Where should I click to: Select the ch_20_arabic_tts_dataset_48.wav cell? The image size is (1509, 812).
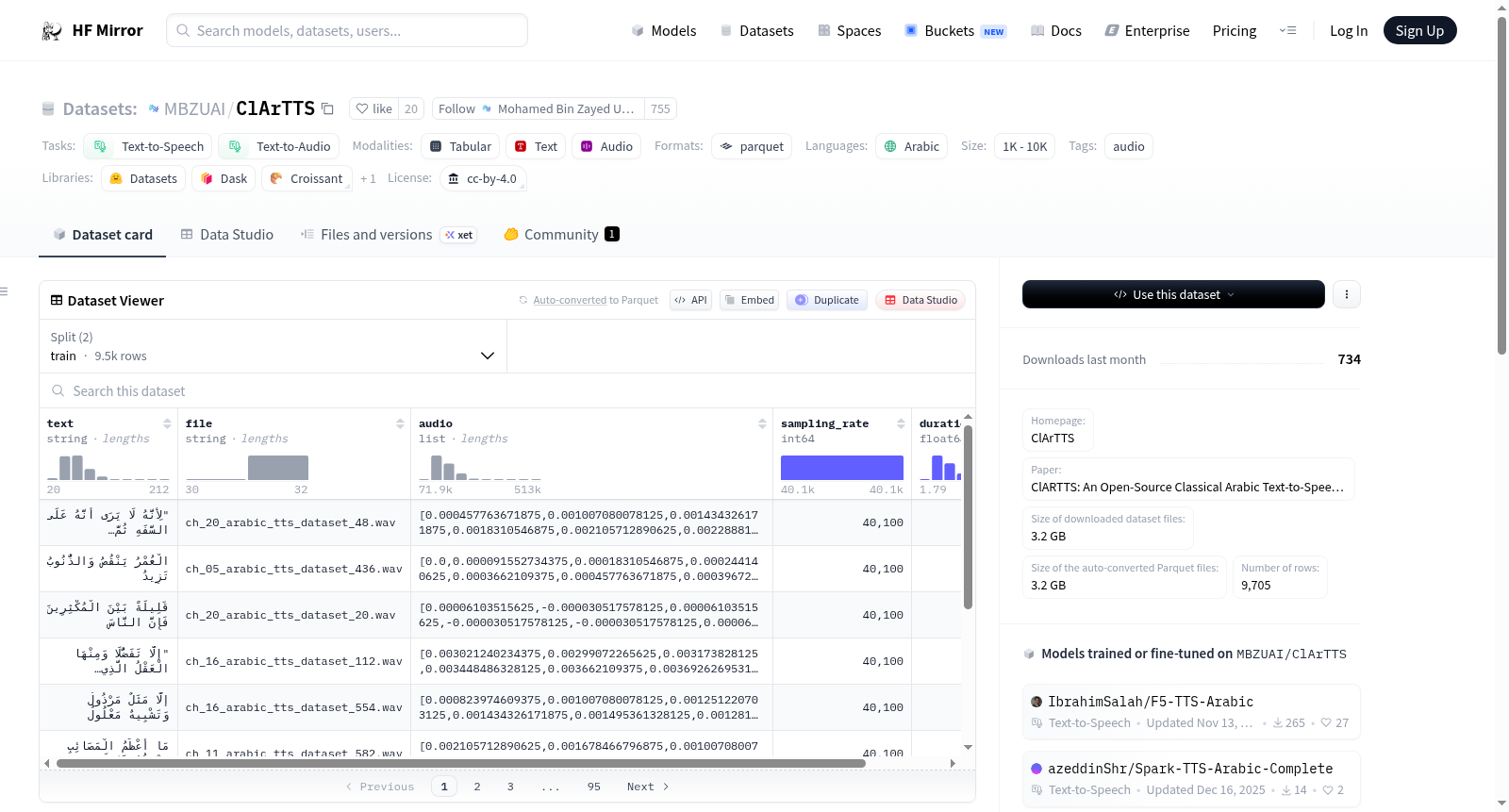(x=294, y=522)
